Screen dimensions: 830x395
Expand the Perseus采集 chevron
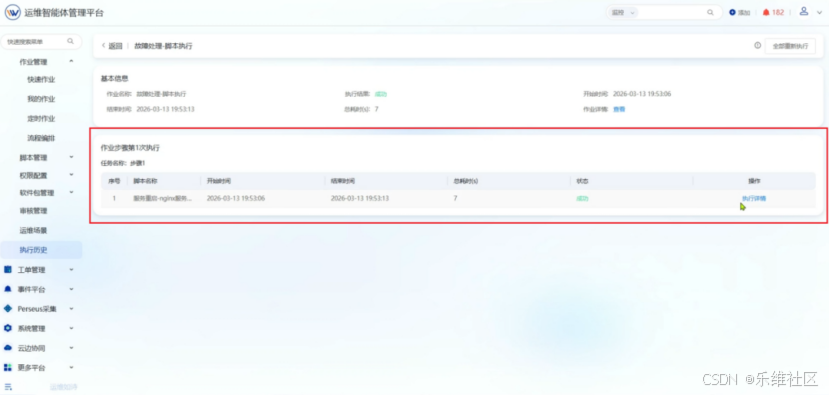pos(71,309)
